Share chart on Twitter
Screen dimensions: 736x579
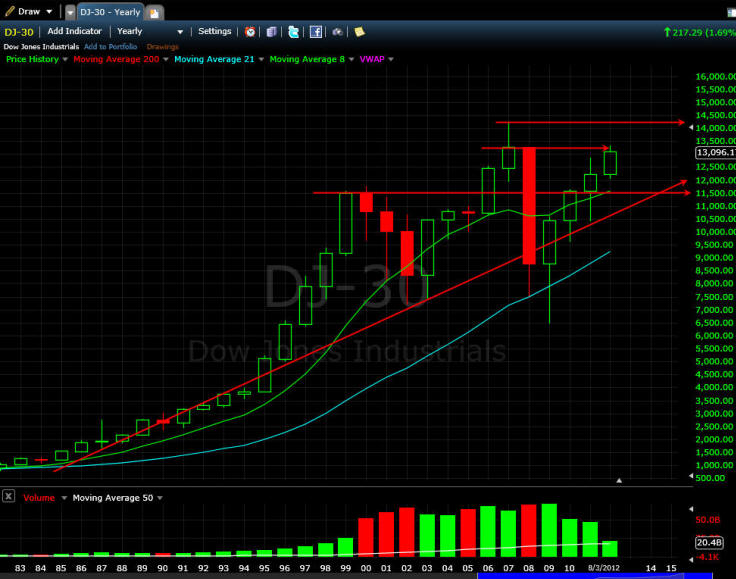point(293,32)
